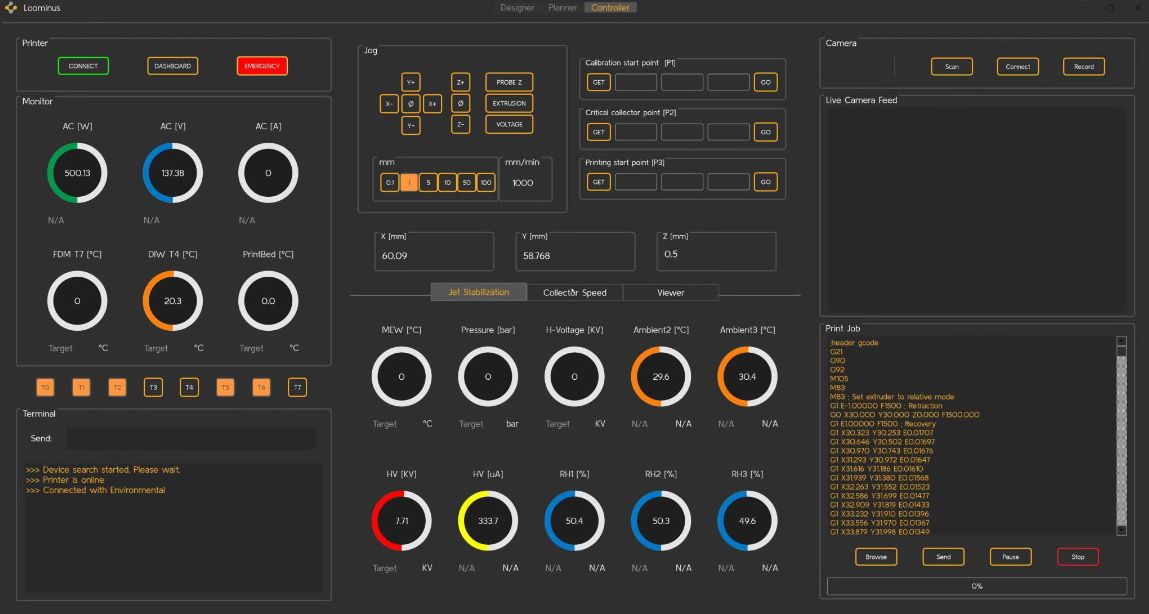Toggle the T0 tool button
This screenshot has height=614, width=1149.
(x=45, y=387)
